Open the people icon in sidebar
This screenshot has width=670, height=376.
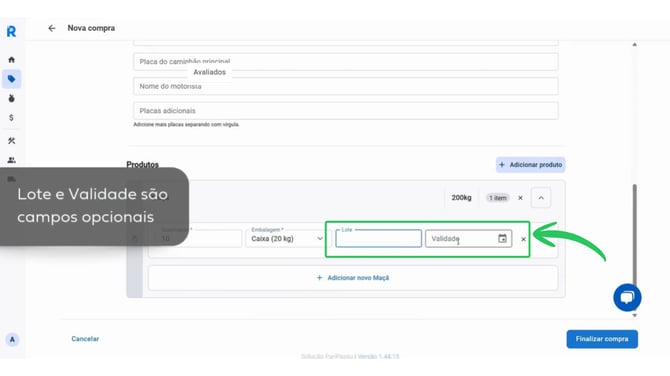pyautogui.click(x=12, y=160)
